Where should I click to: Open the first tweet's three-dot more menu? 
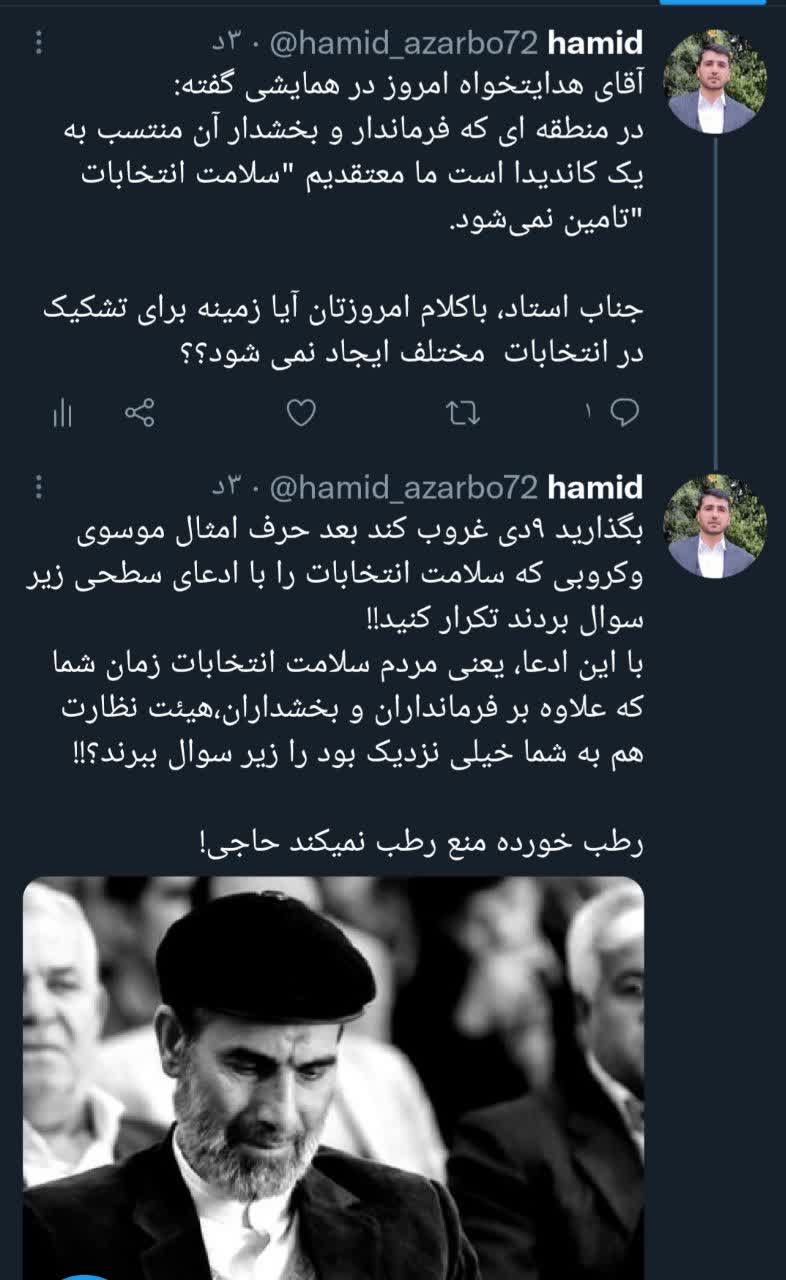coord(40,43)
